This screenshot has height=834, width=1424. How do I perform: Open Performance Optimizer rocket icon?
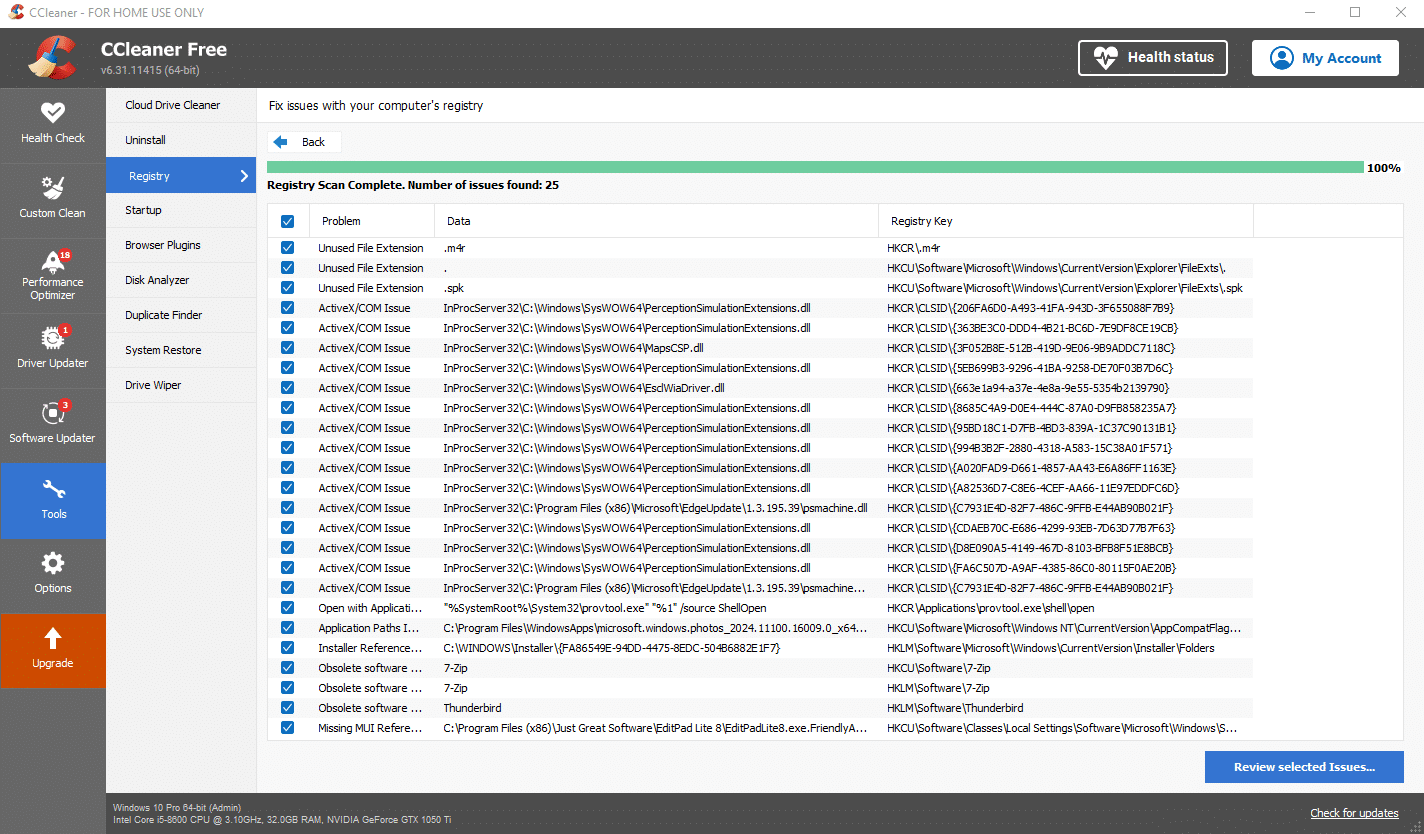click(53, 262)
